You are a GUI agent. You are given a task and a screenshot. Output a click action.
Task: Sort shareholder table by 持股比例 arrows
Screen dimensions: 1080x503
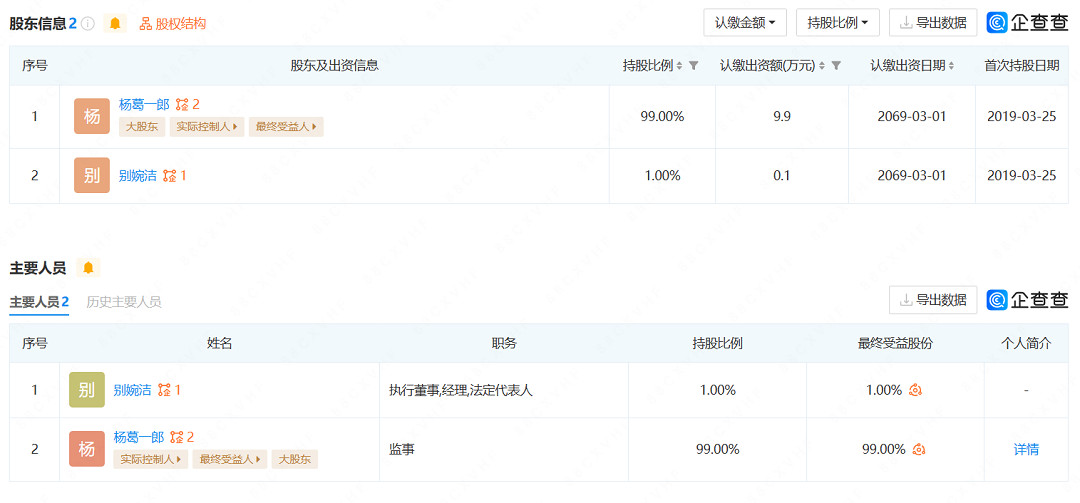click(679, 66)
